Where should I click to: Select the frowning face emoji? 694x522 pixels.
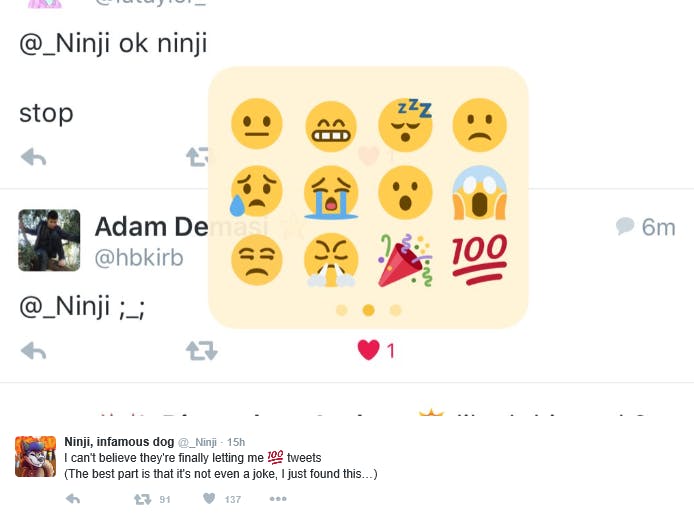point(480,125)
